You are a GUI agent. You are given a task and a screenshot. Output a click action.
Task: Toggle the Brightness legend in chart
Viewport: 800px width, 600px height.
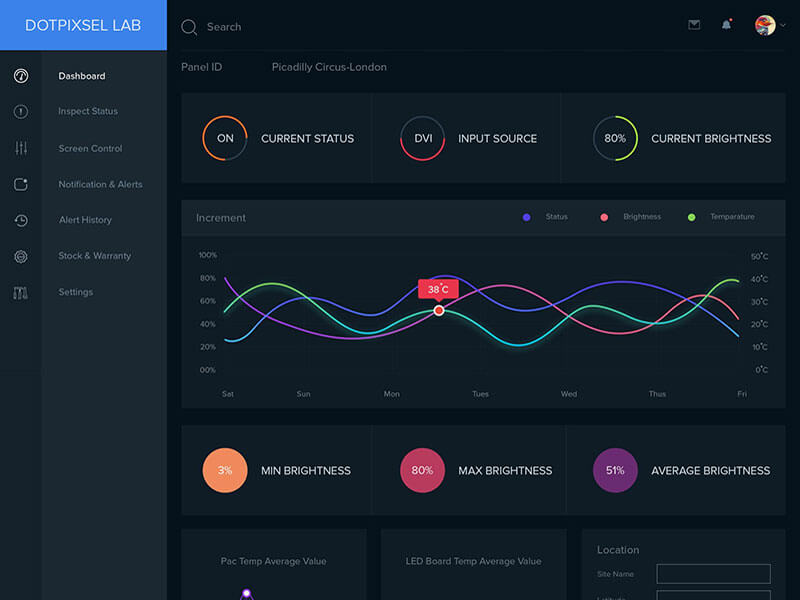(x=631, y=217)
